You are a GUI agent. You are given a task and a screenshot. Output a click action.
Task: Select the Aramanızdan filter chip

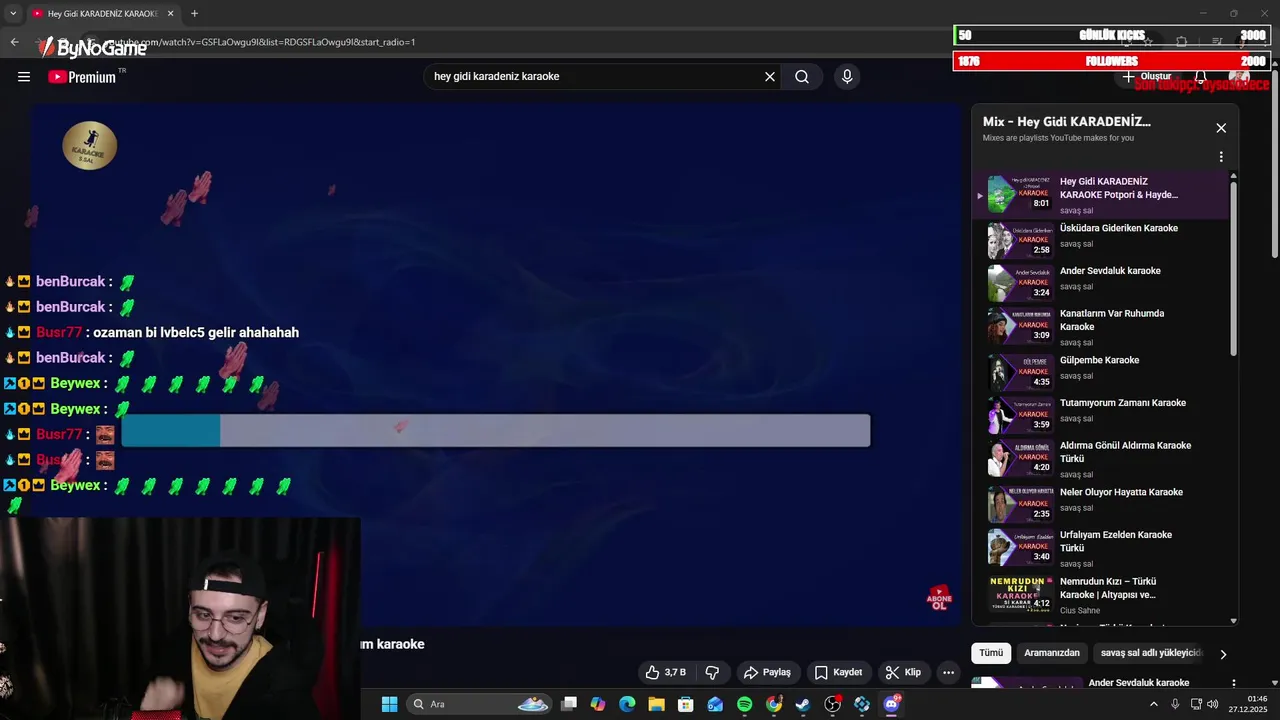click(x=1052, y=653)
